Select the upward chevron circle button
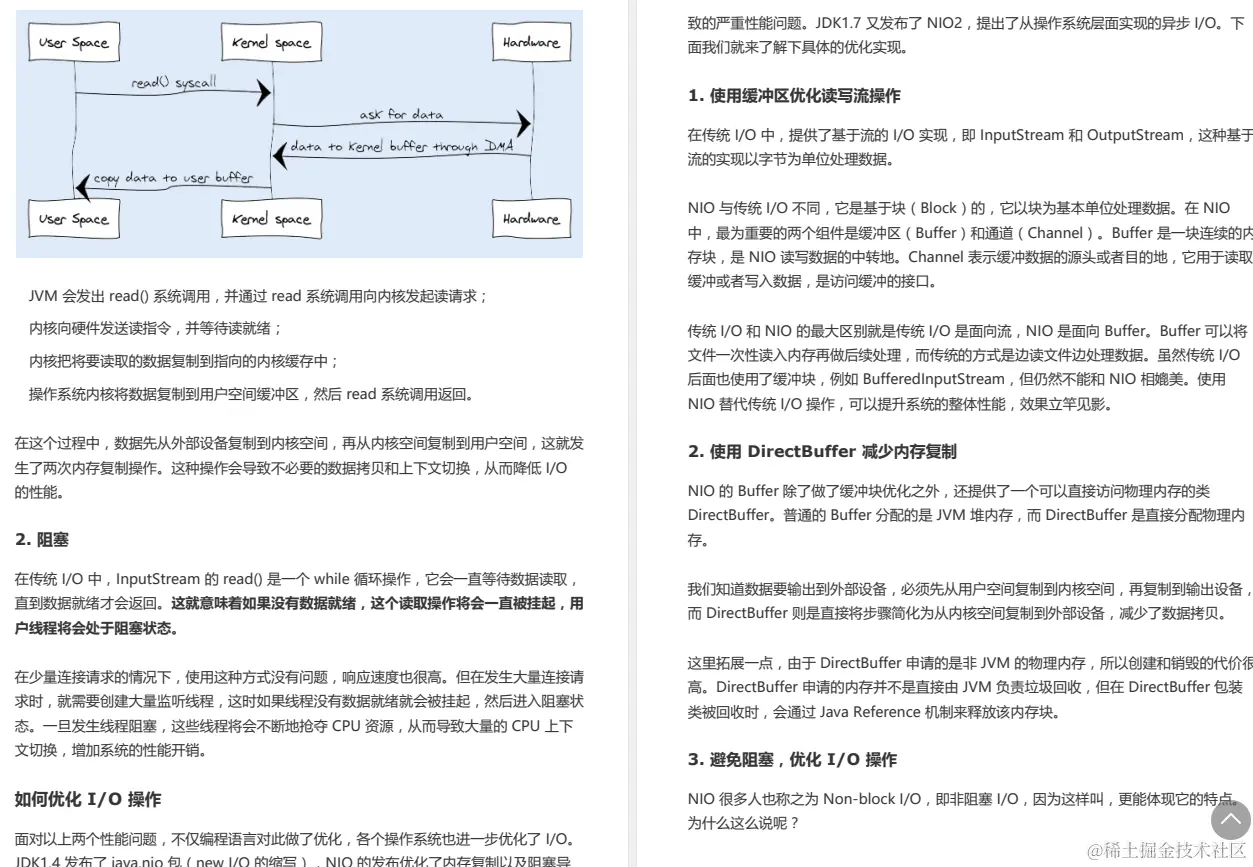 (x=1229, y=820)
